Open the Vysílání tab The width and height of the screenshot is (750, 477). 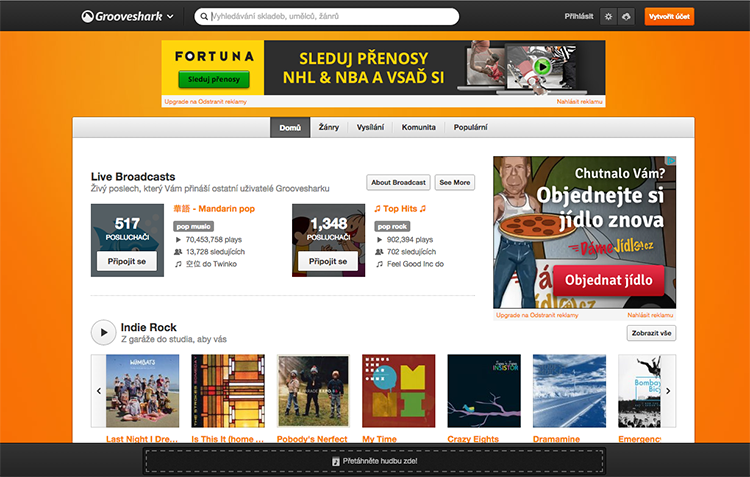click(370, 127)
